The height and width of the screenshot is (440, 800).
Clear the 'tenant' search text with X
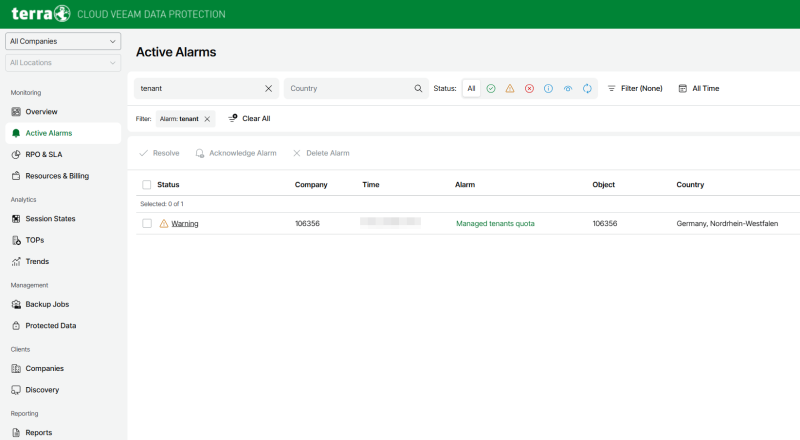coord(268,88)
